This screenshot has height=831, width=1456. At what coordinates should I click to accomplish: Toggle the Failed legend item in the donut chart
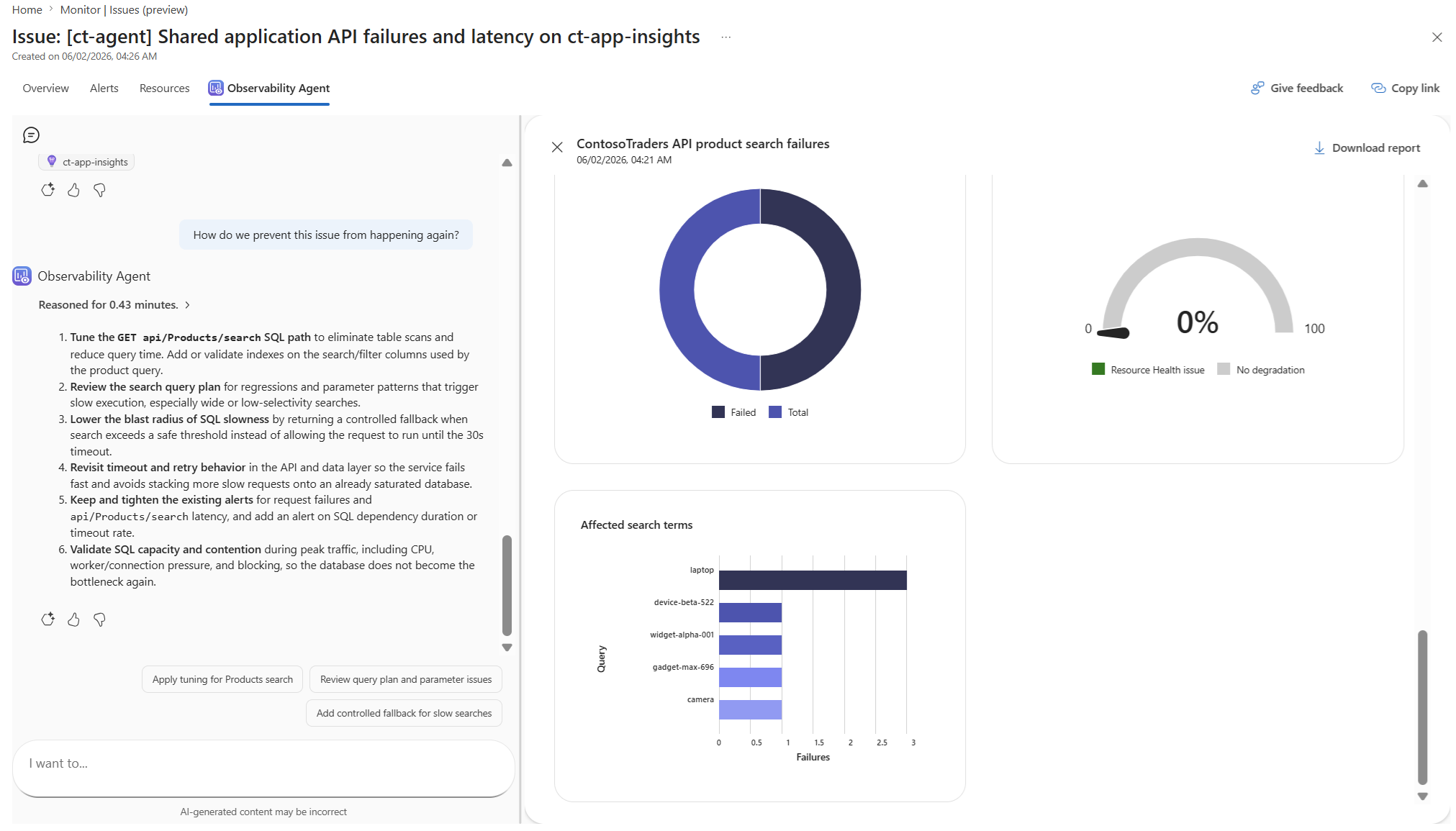(x=734, y=412)
